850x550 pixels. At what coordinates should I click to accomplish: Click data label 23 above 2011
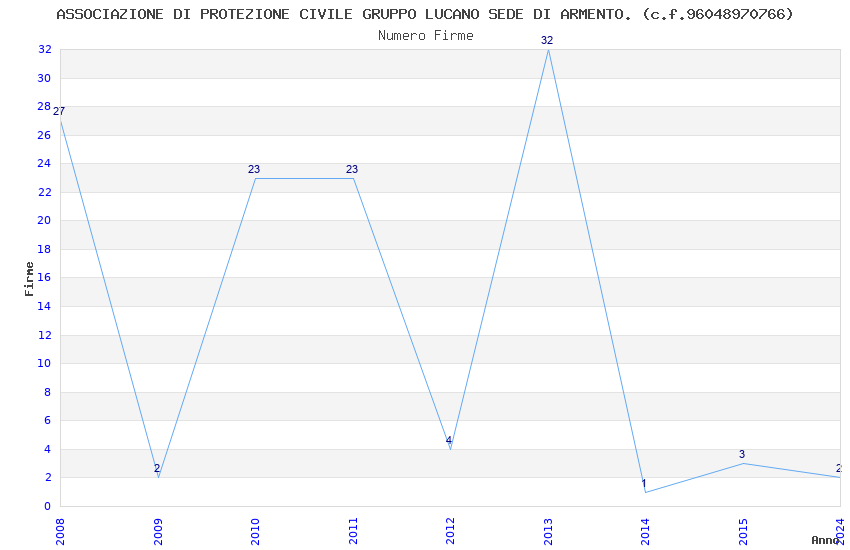tap(352, 169)
